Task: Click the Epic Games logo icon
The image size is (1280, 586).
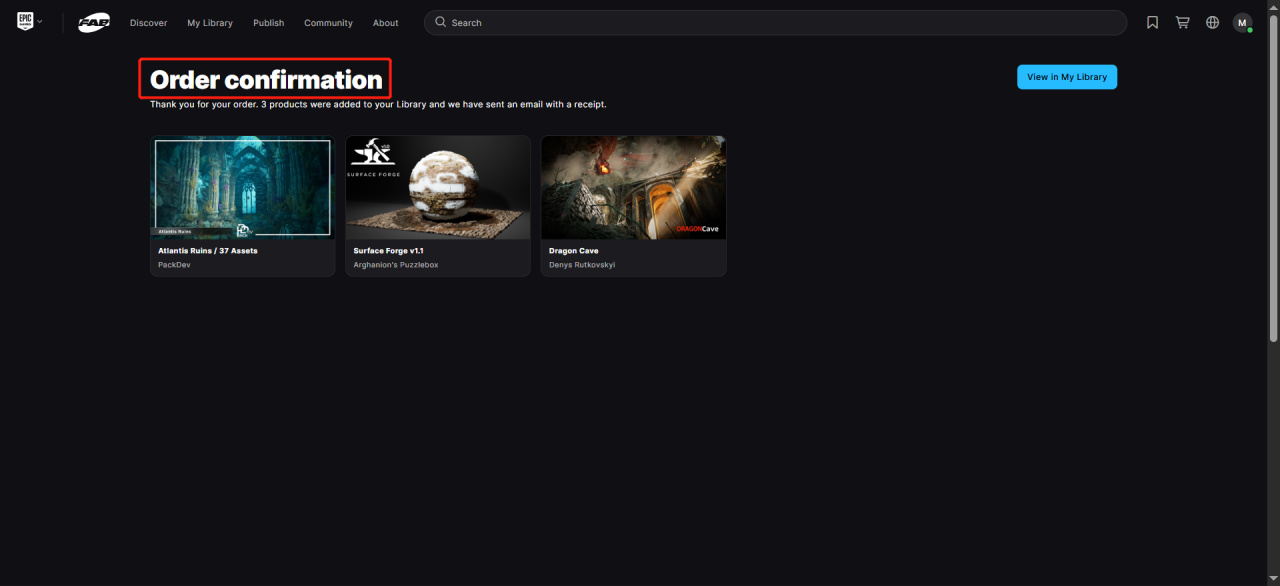Action: pyautogui.click(x=25, y=21)
